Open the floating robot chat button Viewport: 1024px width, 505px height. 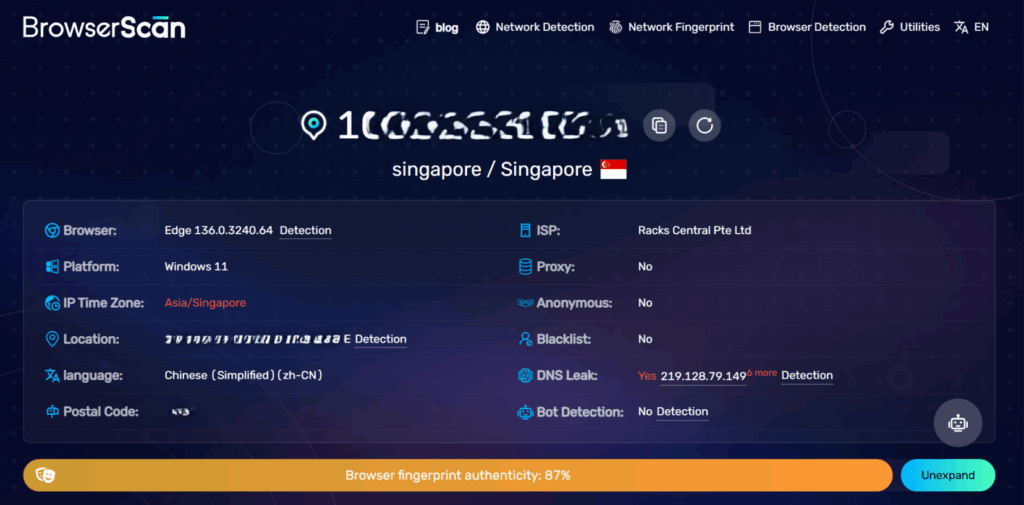[x=958, y=423]
